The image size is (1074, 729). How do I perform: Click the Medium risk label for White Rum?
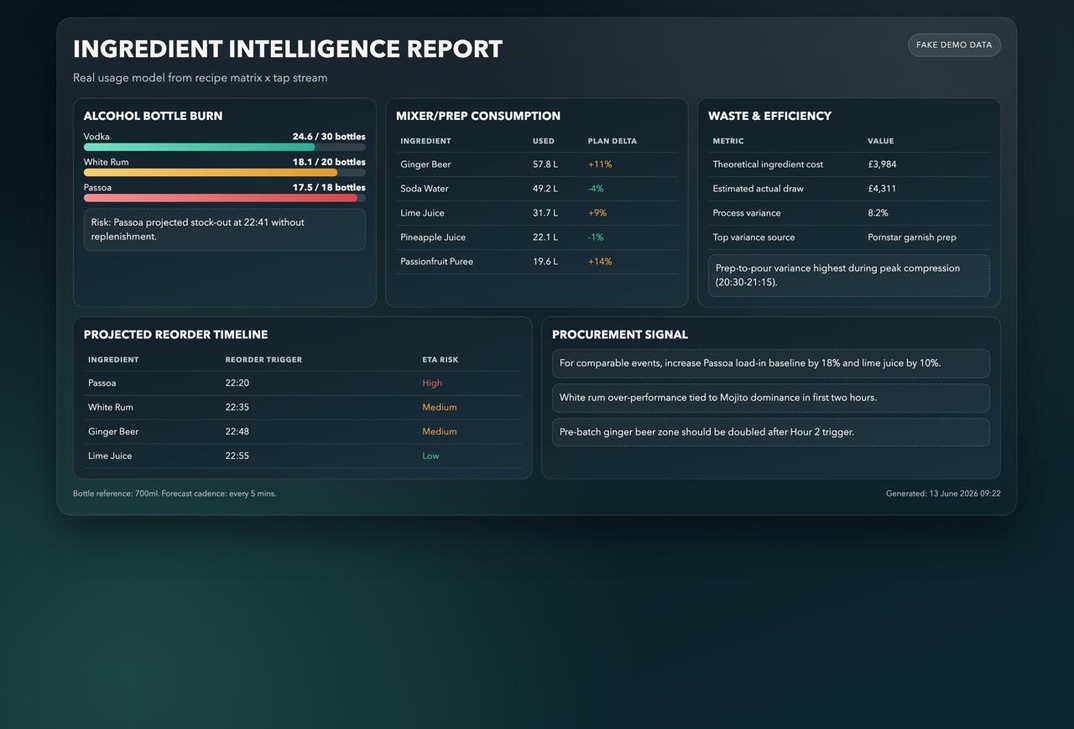440,407
